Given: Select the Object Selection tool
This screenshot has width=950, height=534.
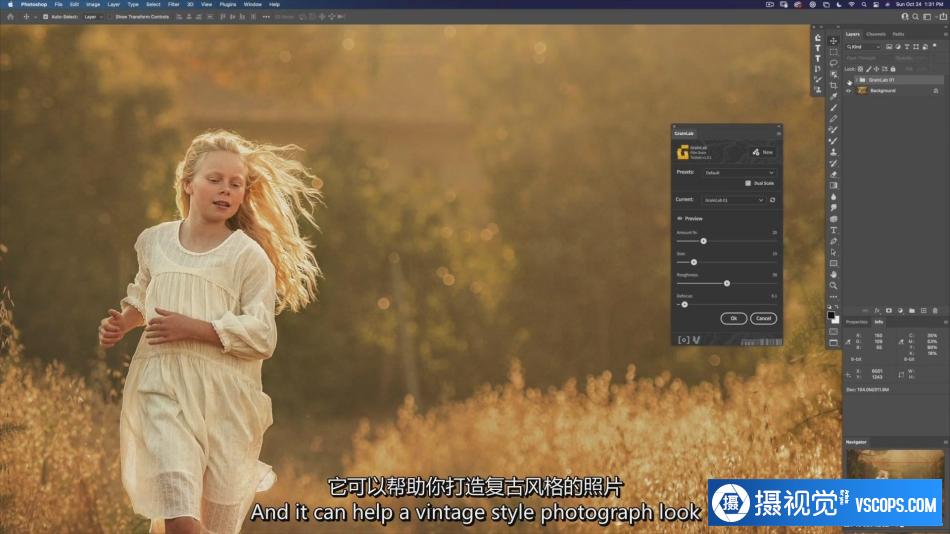Looking at the screenshot, I should (x=834, y=74).
